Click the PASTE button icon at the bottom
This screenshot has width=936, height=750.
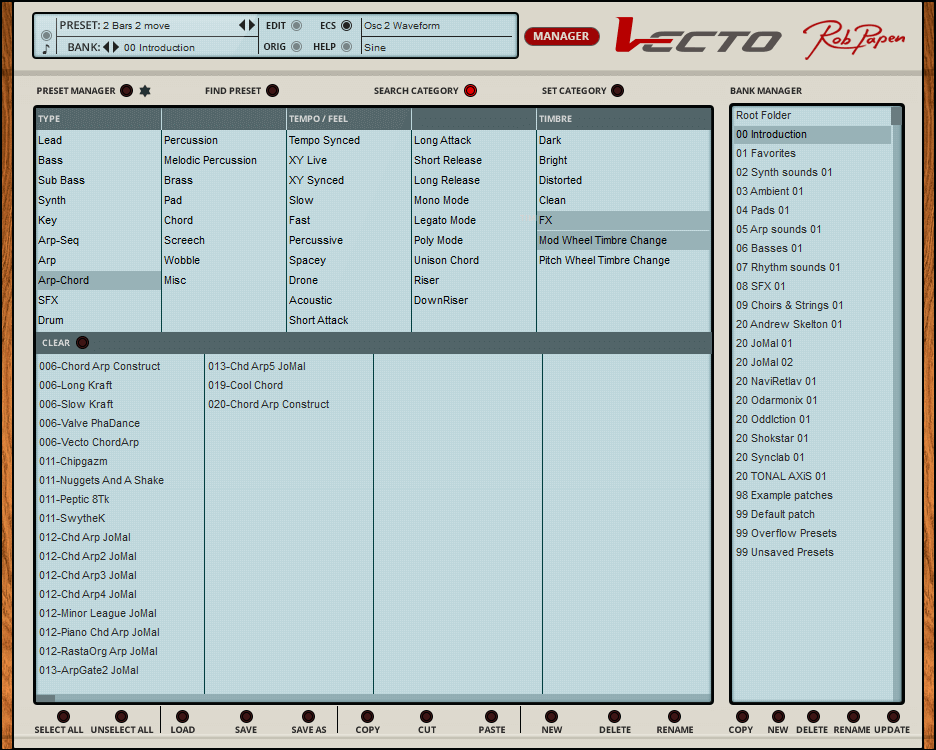pos(492,716)
